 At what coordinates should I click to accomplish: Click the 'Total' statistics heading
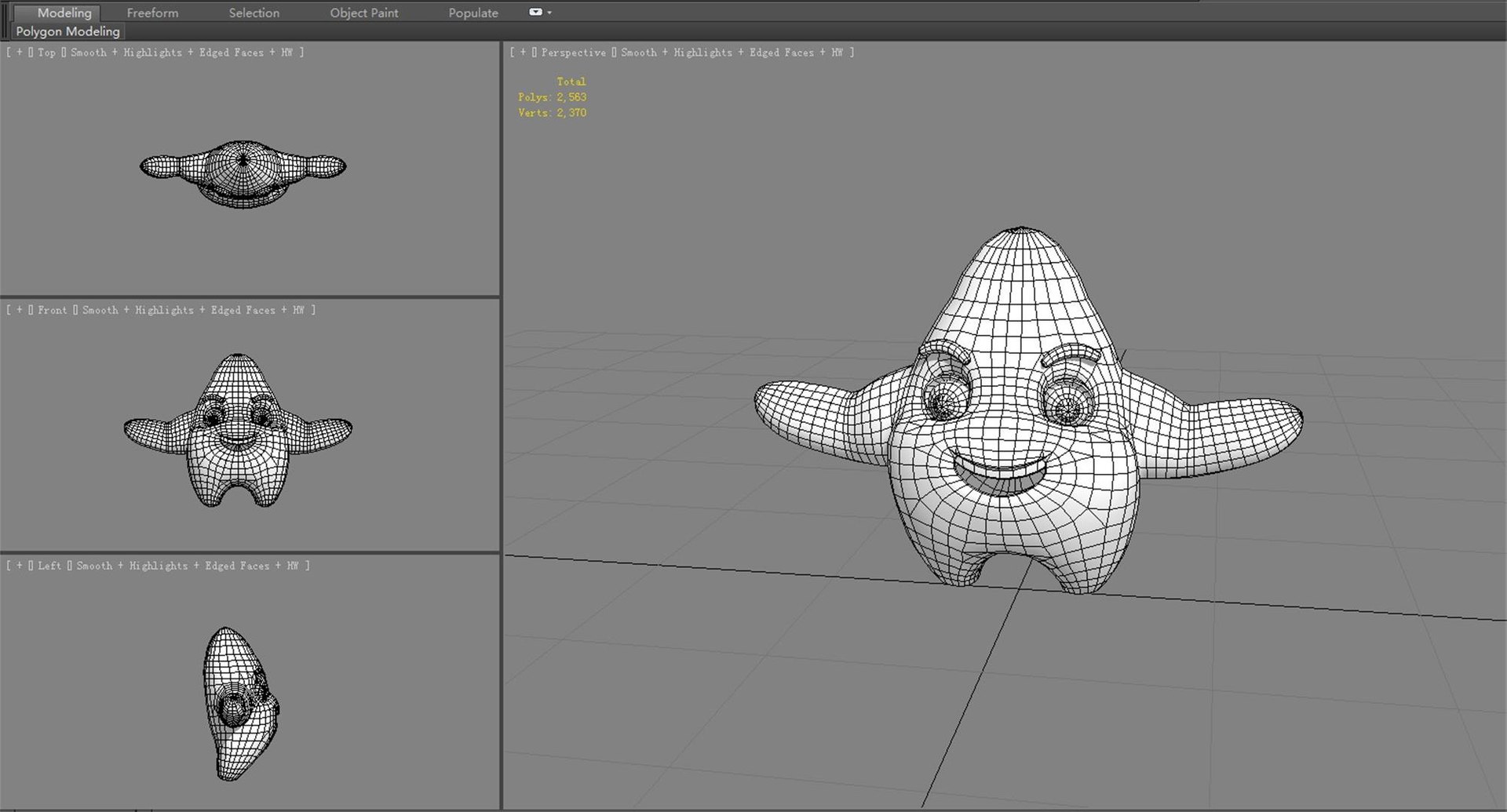click(571, 82)
